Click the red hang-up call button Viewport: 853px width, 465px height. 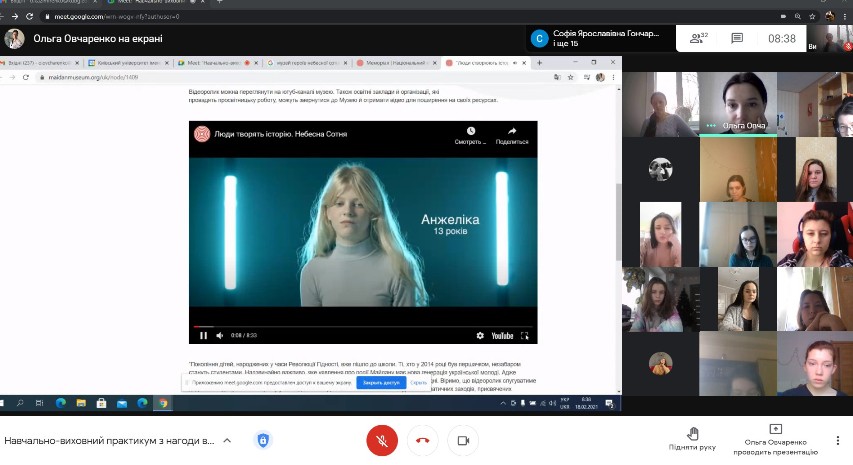[x=422, y=440]
